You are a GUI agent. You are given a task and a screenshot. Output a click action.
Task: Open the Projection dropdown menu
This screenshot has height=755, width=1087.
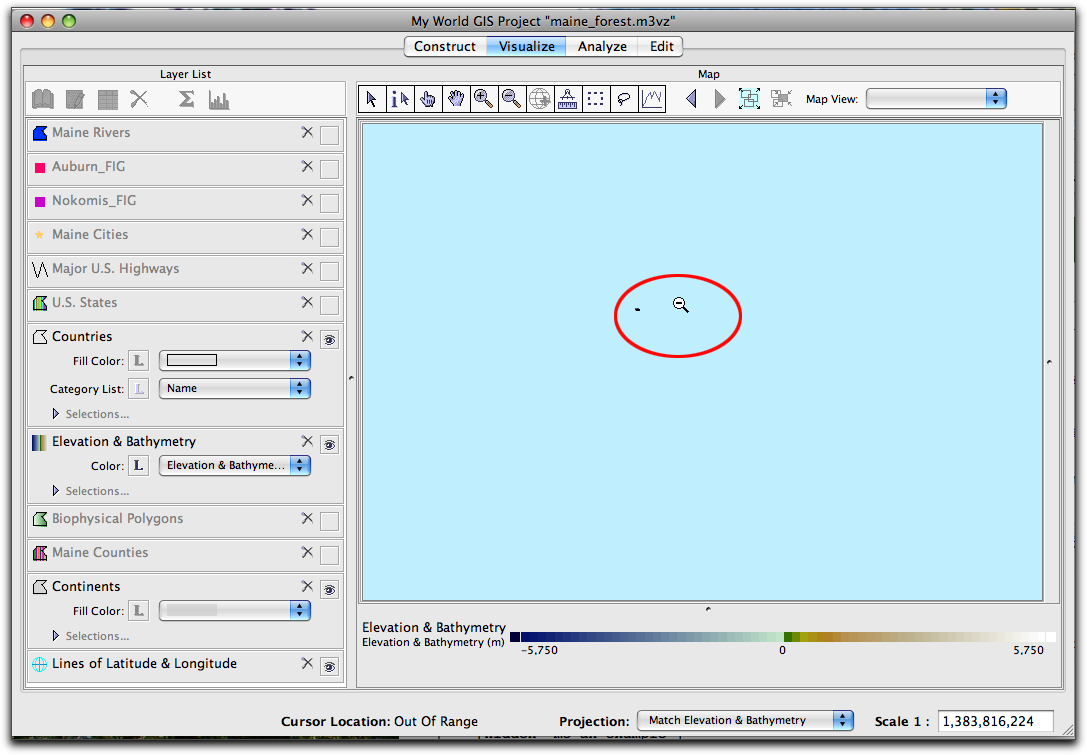745,720
